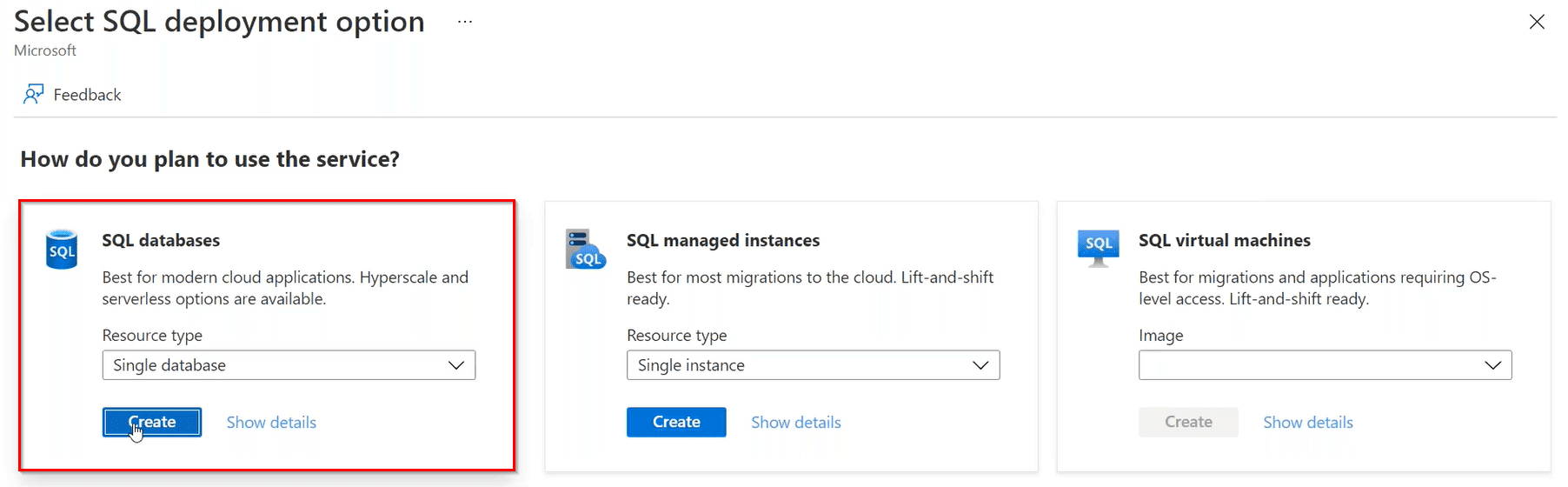Image resolution: width=1568 pixels, height=487 pixels.
Task: Click the SQL virtual machines monitor icon
Action: point(1098,248)
